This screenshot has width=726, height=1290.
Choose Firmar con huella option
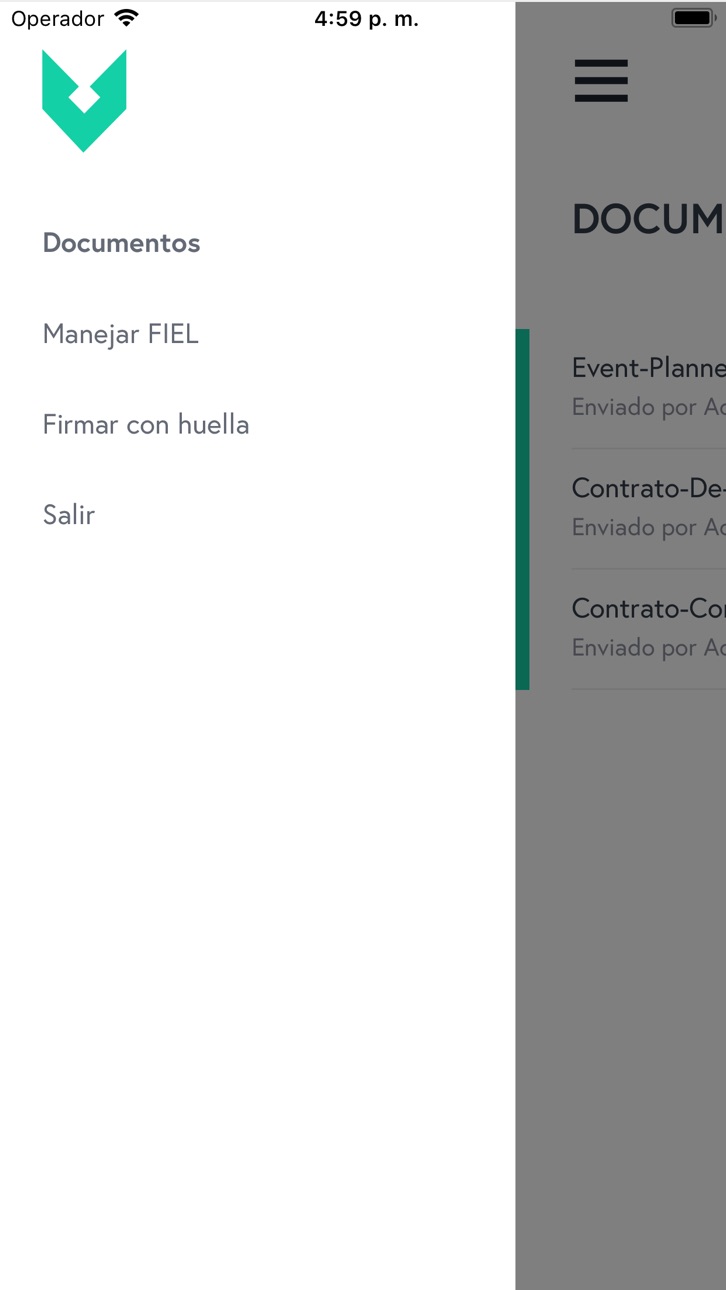[145, 424]
